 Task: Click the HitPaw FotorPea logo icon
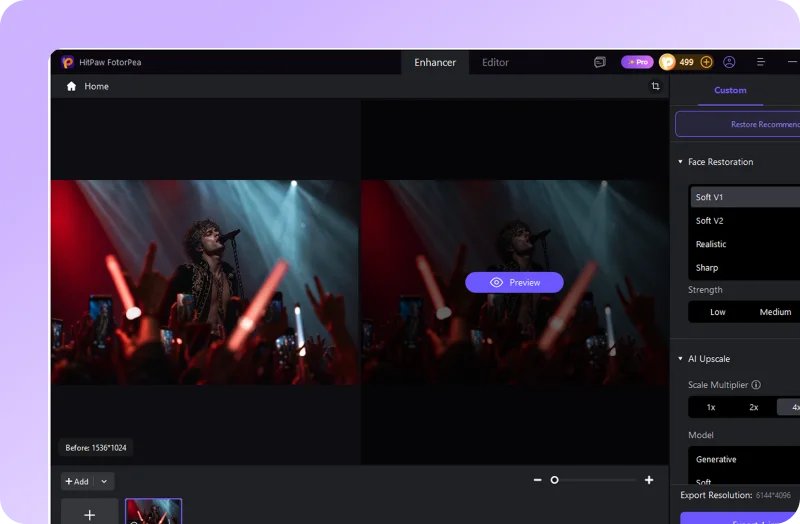click(x=67, y=62)
